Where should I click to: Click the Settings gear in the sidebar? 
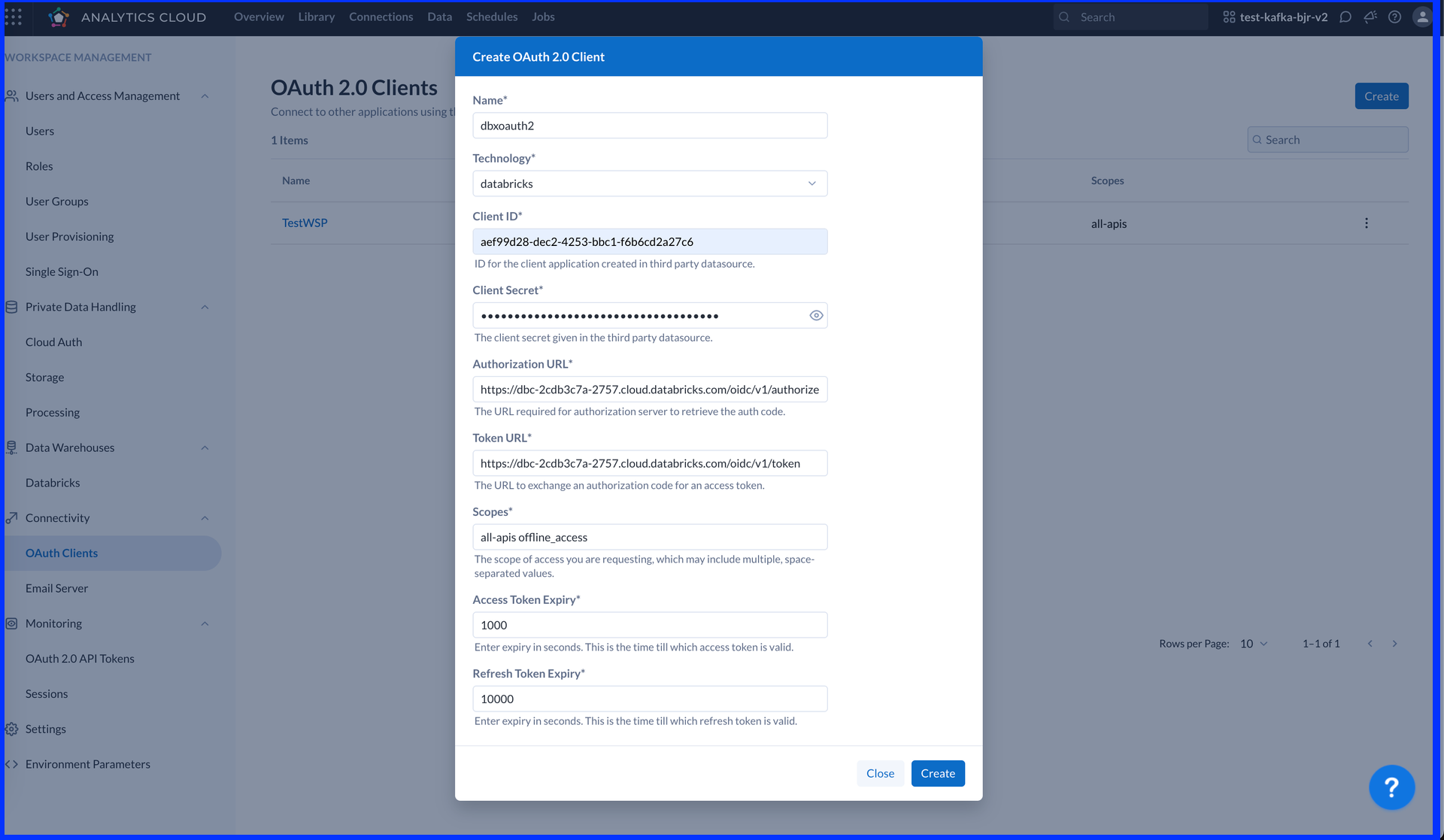tap(12, 729)
